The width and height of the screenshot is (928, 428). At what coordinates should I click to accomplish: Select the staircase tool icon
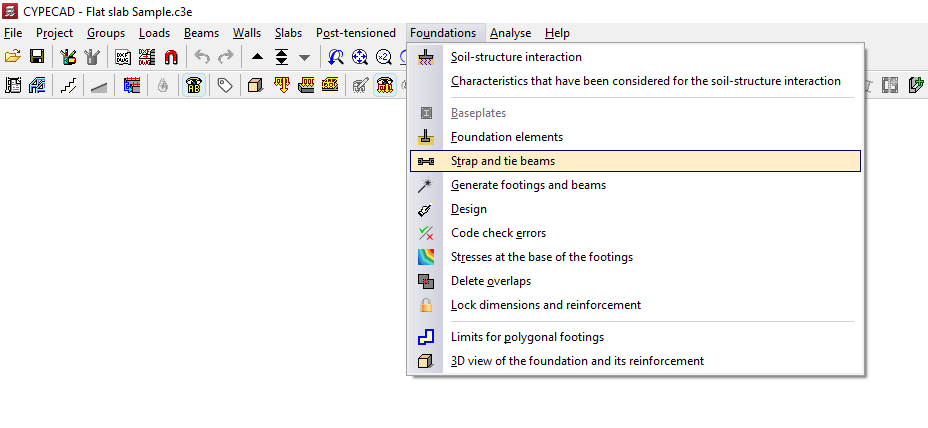click(x=68, y=85)
